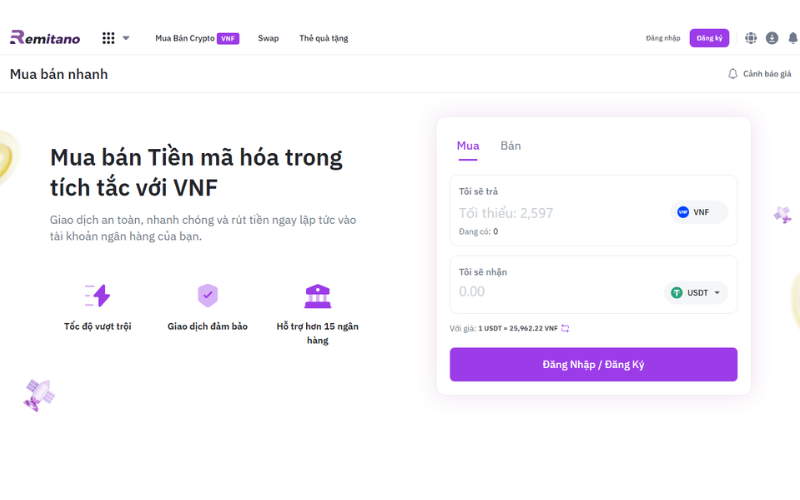Click the Đăng Nhập / Đăng Ký button
800x500 pixels.
[593, 364]
